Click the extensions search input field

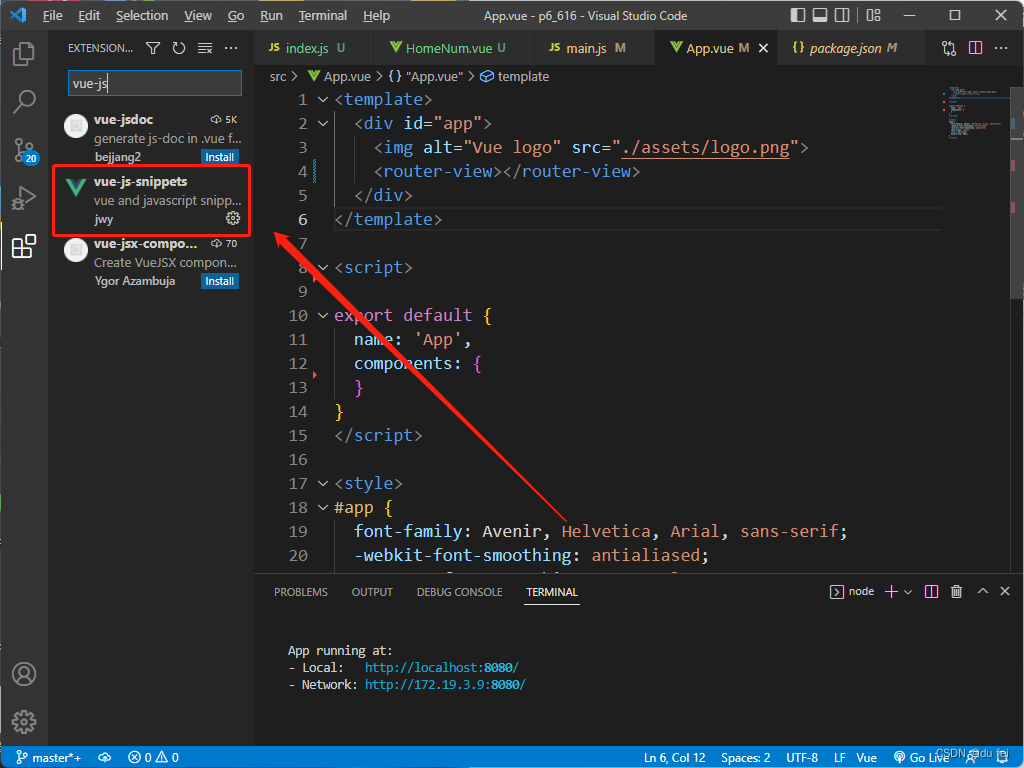coord(154,84)
